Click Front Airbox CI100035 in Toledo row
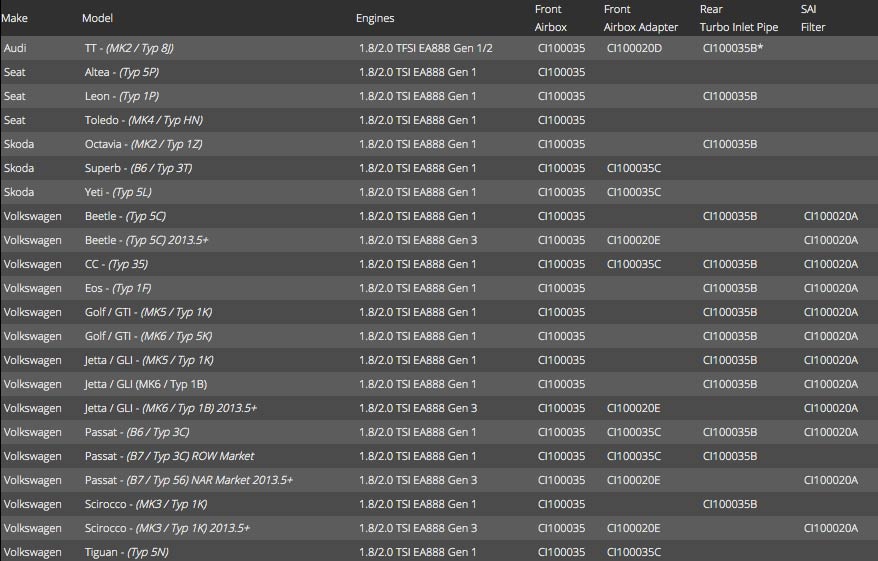Image resolution: width=878 pixels, height=561 pixels. pos(561,120)
